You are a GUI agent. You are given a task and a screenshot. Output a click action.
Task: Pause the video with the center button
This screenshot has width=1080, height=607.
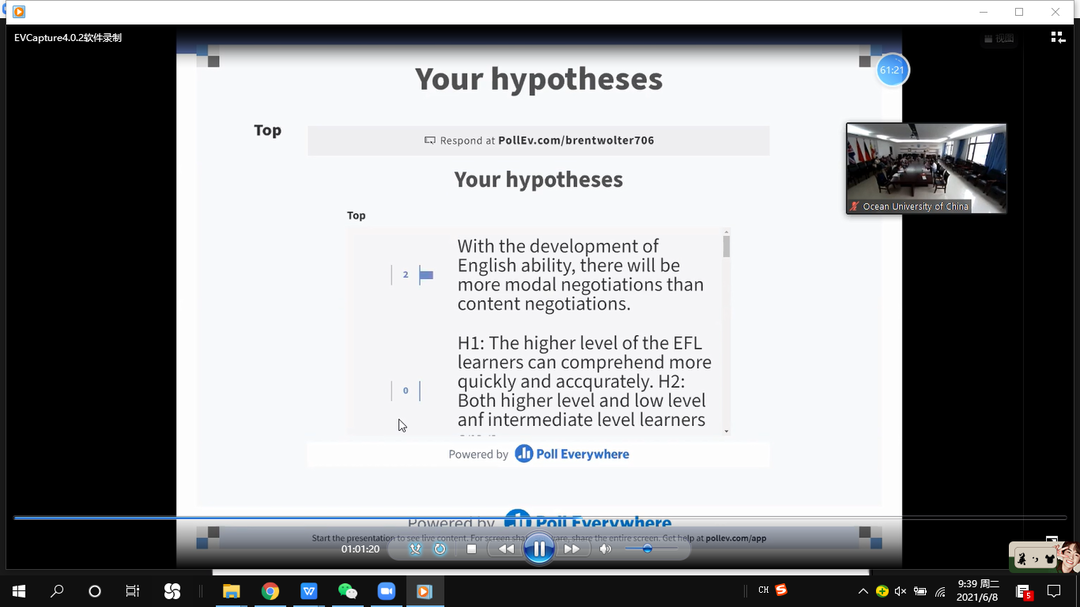point(539,548)
